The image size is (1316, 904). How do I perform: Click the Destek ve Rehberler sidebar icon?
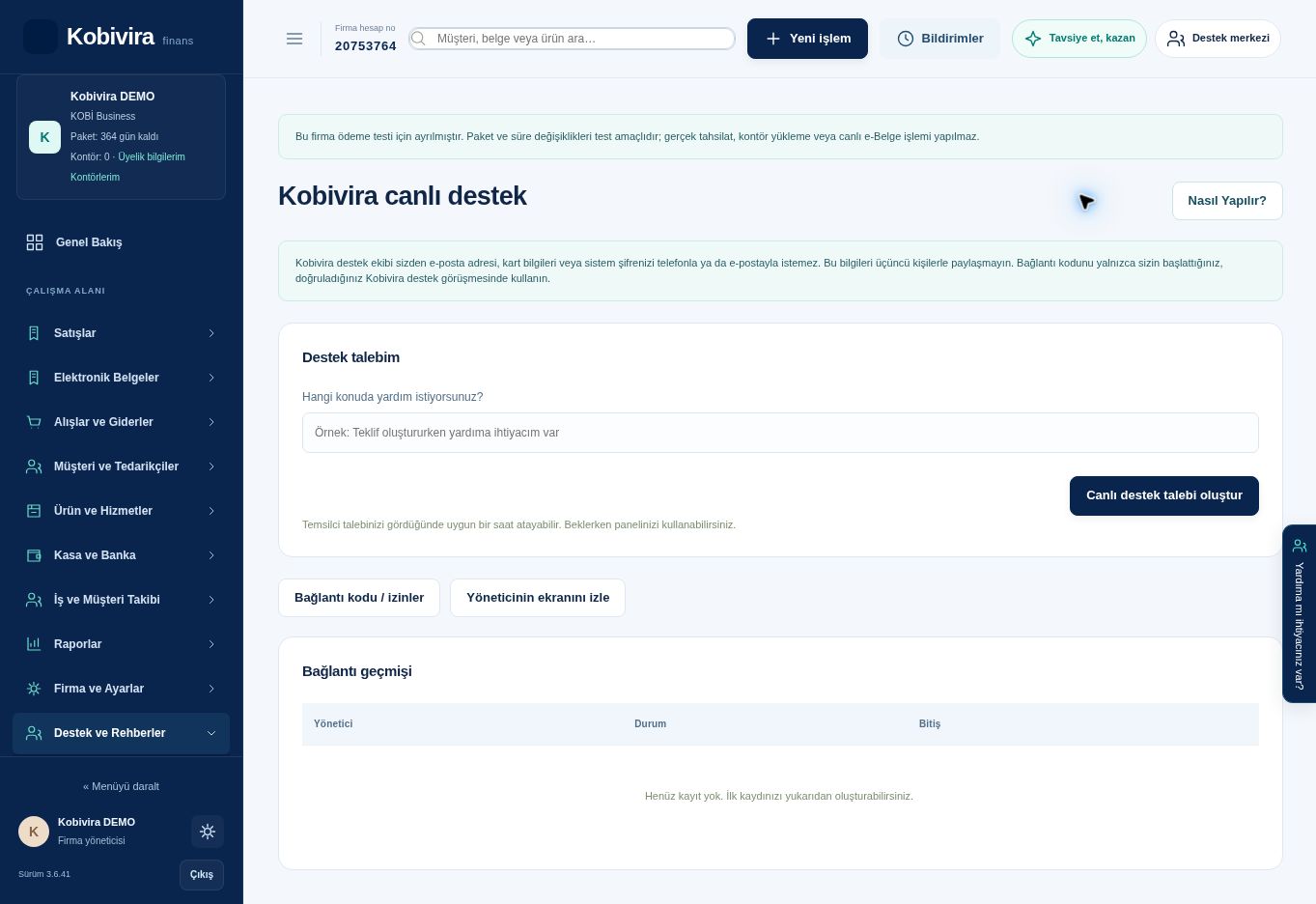pyautogui.click(x=34, y=733)
